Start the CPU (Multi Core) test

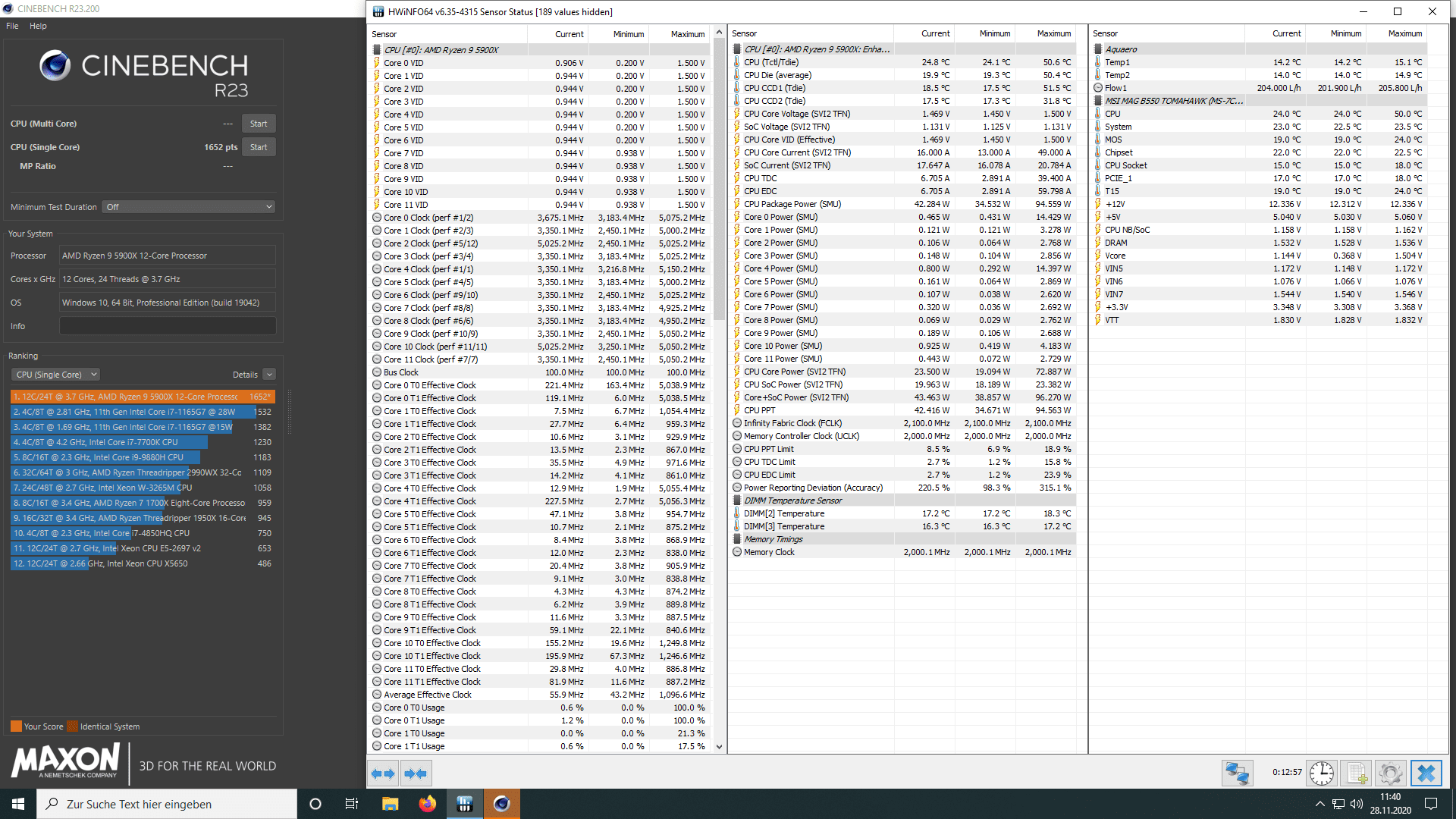[x=259, y=124]
